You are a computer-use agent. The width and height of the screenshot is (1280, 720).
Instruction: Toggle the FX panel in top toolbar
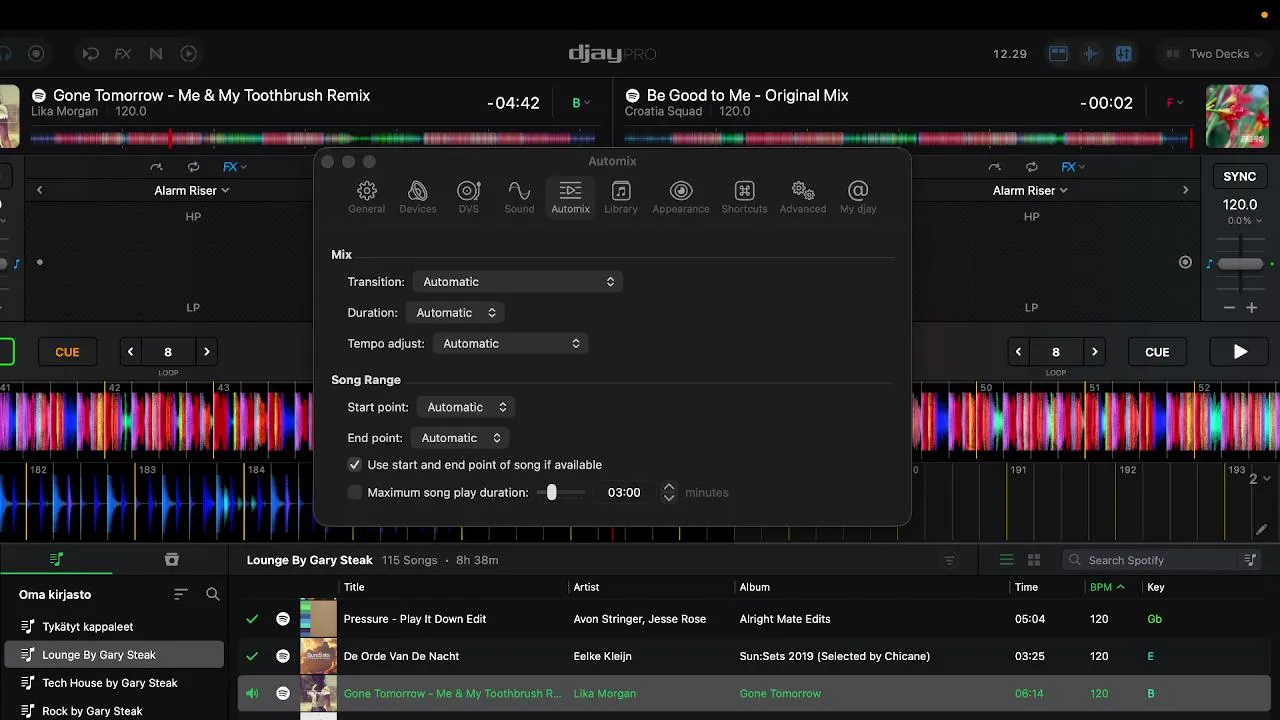123,54
